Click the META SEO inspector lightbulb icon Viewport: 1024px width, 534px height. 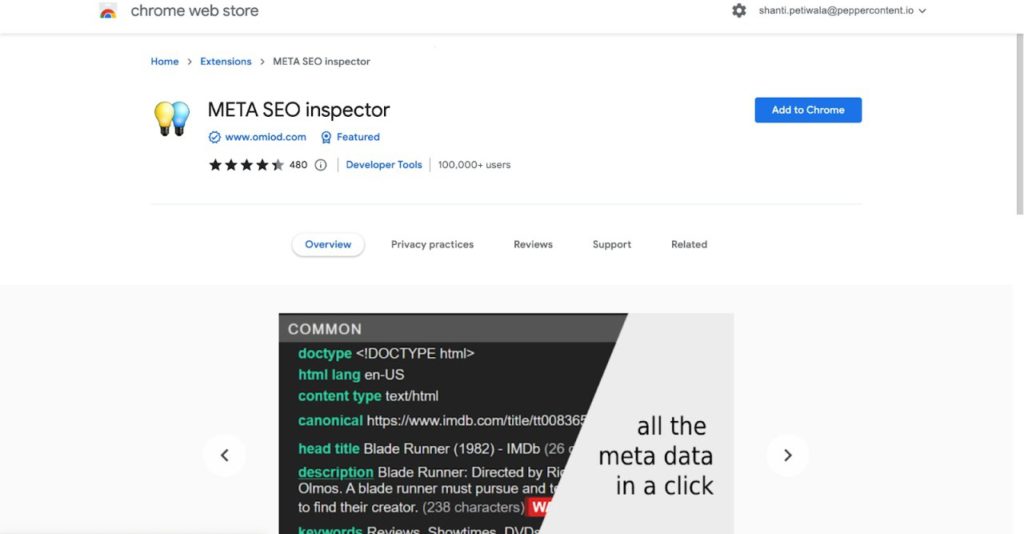(x=171, y=118)
